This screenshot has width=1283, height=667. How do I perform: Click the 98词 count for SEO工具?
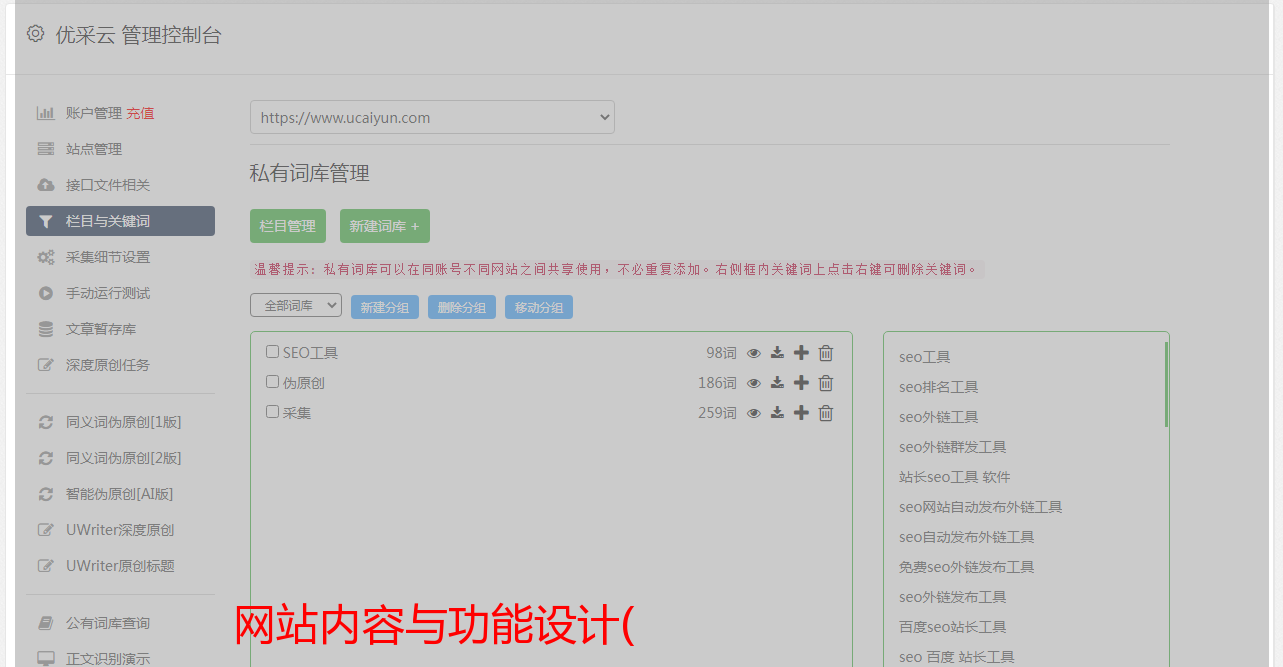(x=721, y=353)
